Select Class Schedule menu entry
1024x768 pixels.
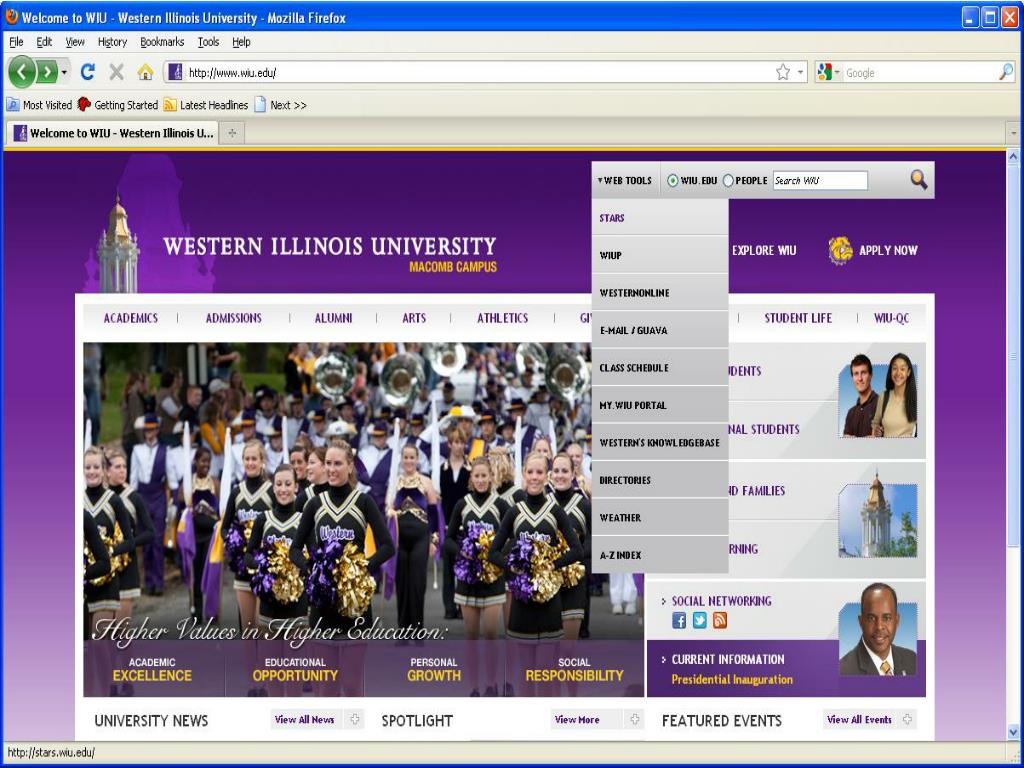click(x=660, y=368)
